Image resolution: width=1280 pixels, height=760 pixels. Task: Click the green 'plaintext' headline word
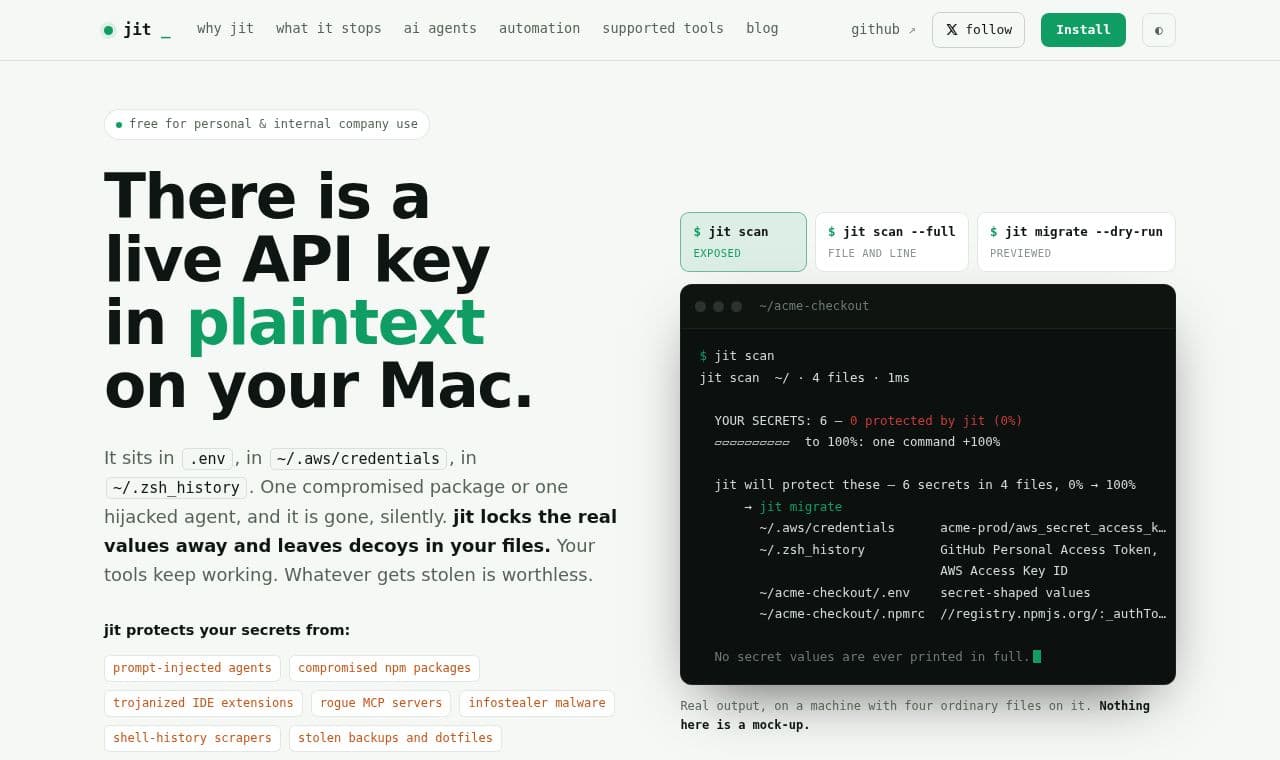click(x=336, y=322)
